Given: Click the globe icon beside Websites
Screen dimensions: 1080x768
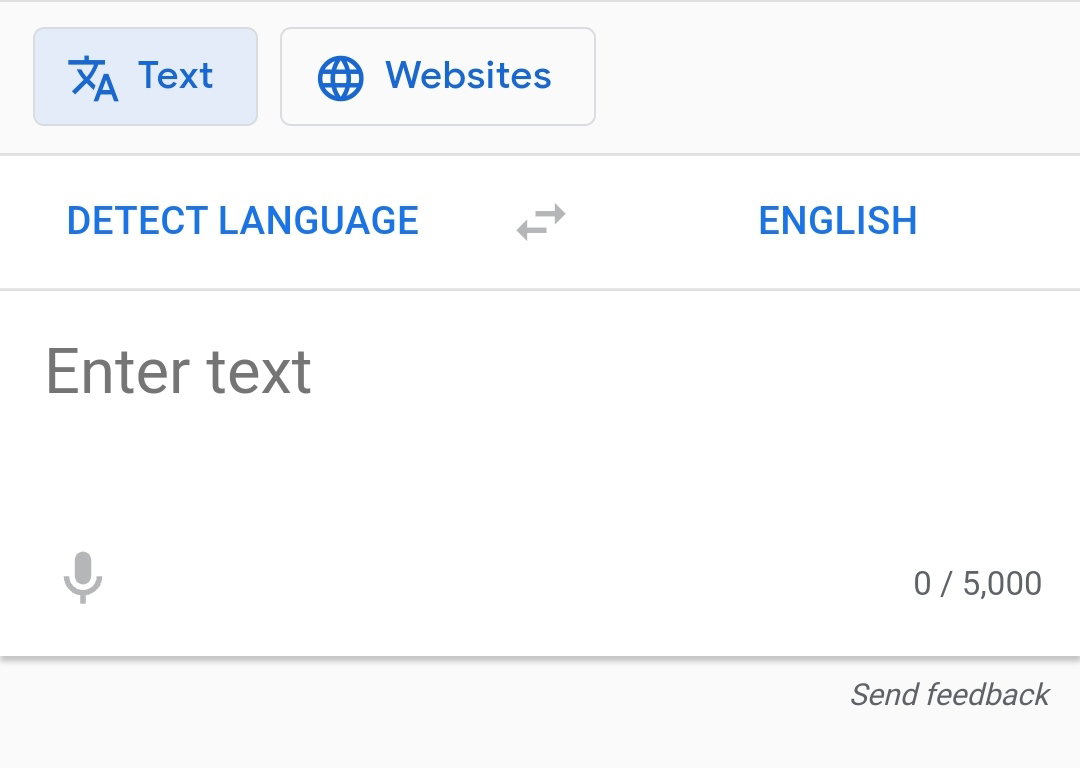Looking at the screenshot, I should pos(340,78).
